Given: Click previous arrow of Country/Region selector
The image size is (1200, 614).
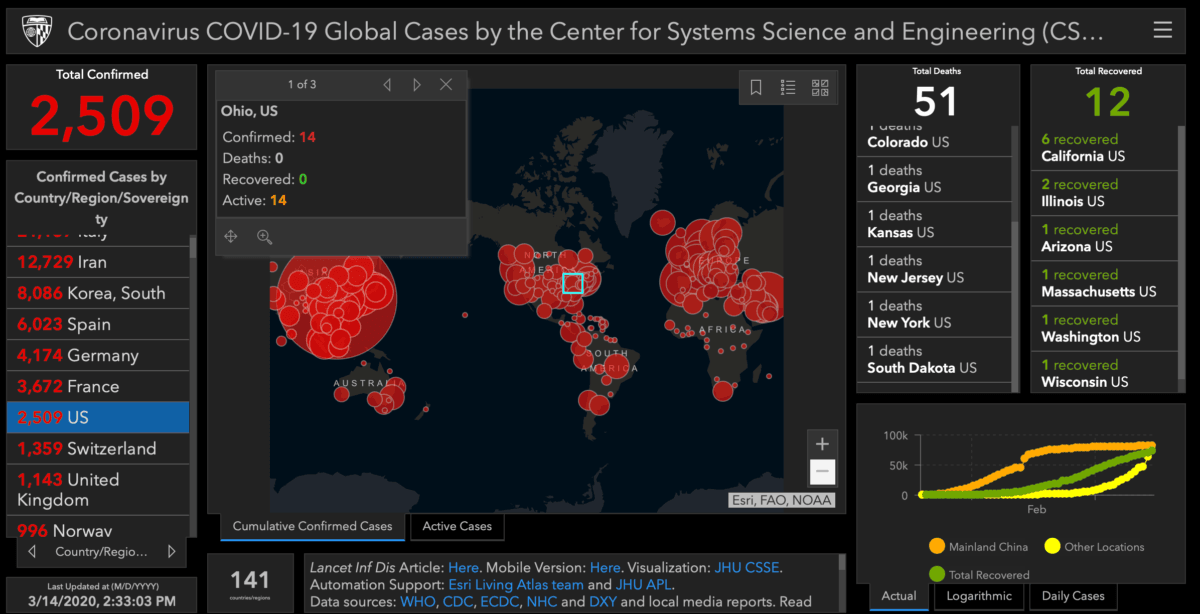Looking at the screenshot, I should [32, 552].
